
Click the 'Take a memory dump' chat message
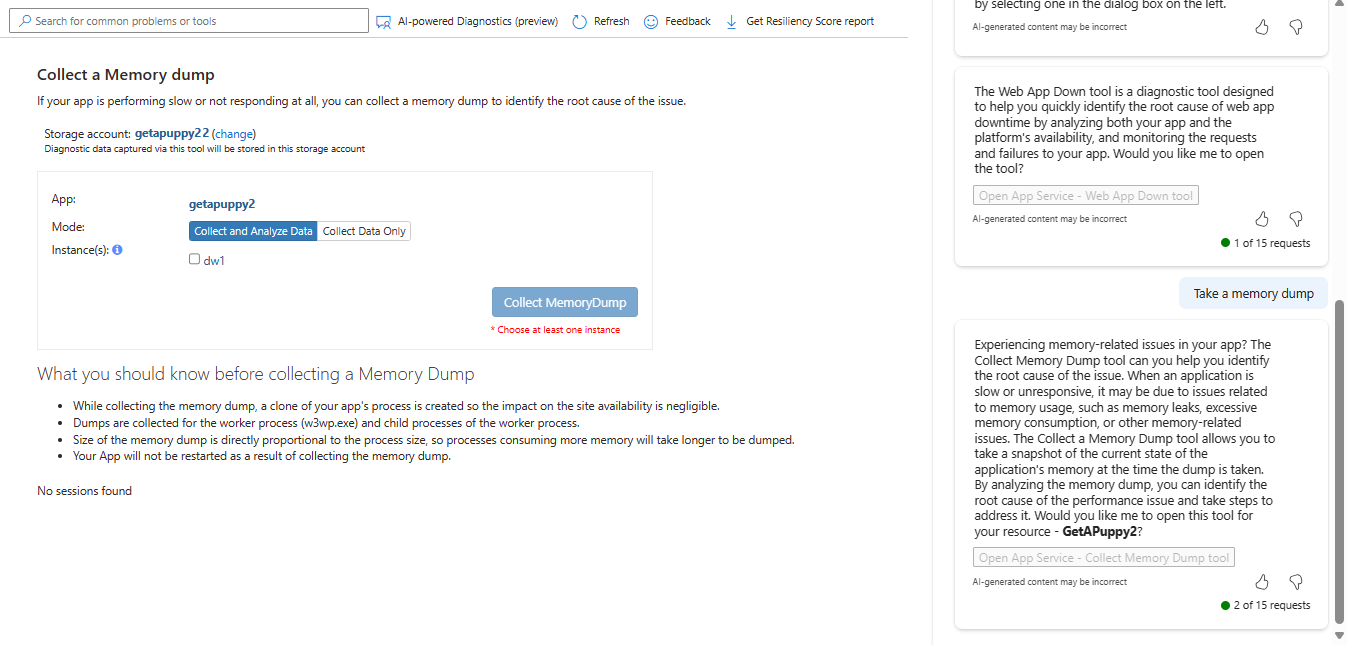(1254, 293)
